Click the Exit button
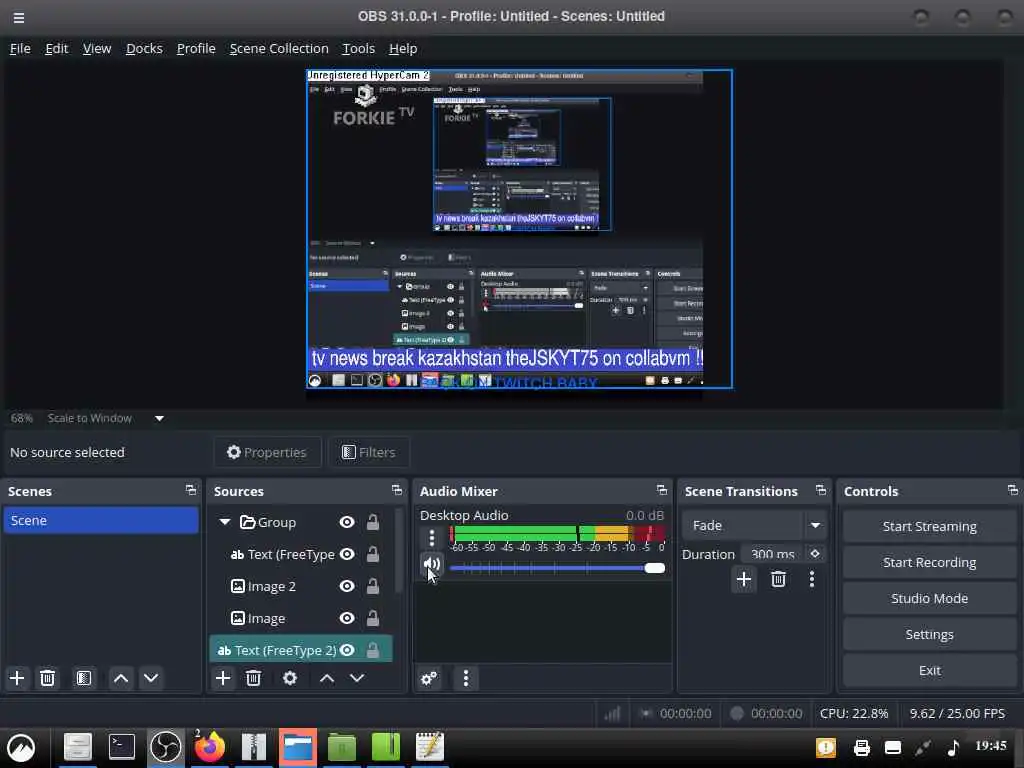The image size is (1024, 768). pos(929,670)
